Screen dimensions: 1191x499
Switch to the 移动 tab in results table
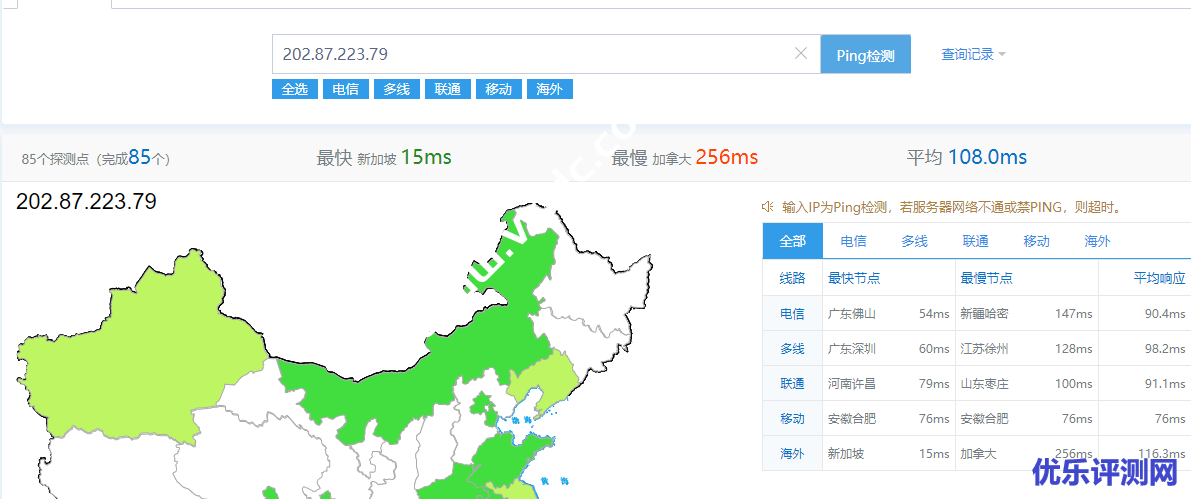(x=1036, y=241)
